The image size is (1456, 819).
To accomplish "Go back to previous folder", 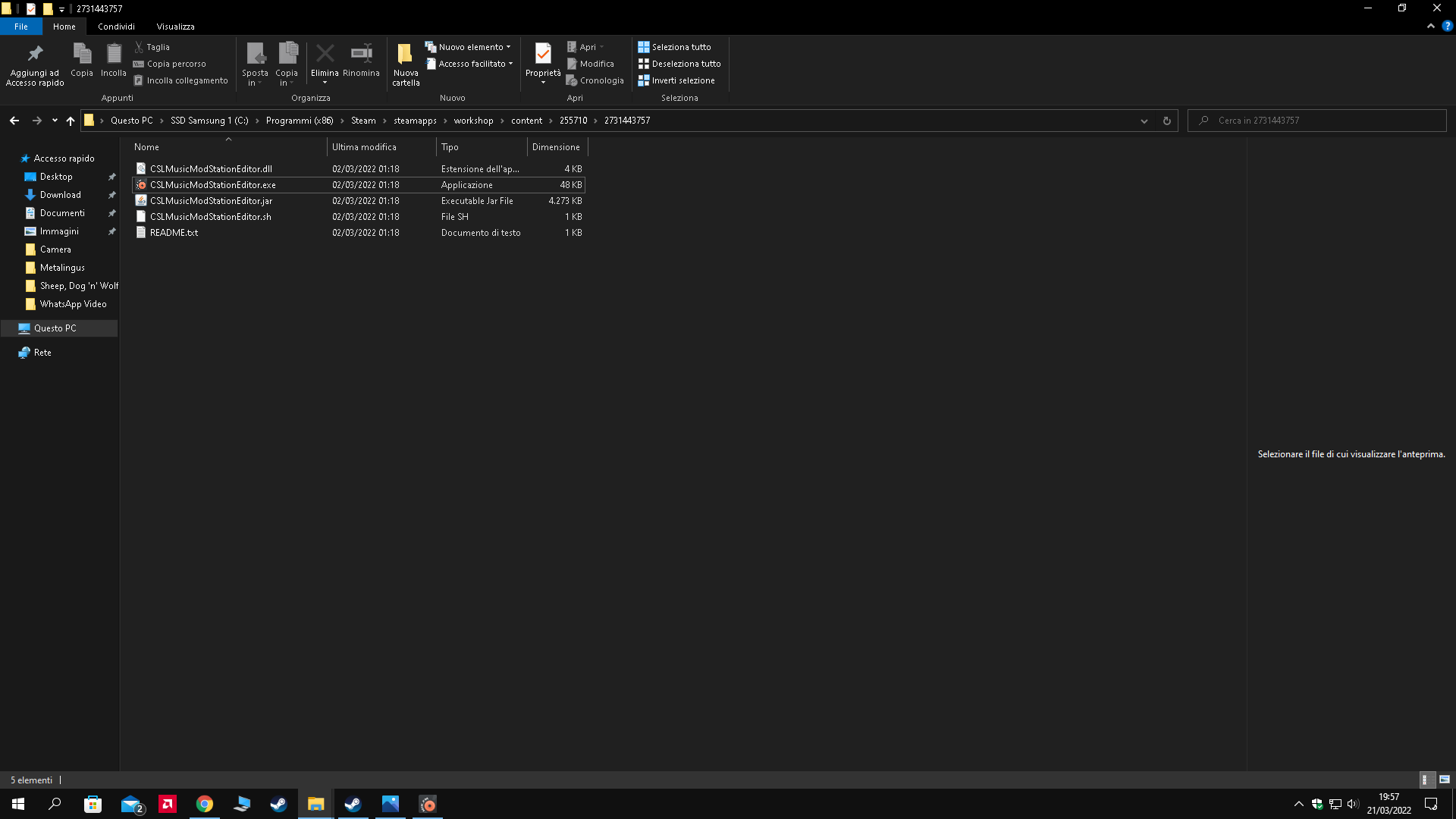I will pos(14,121).
